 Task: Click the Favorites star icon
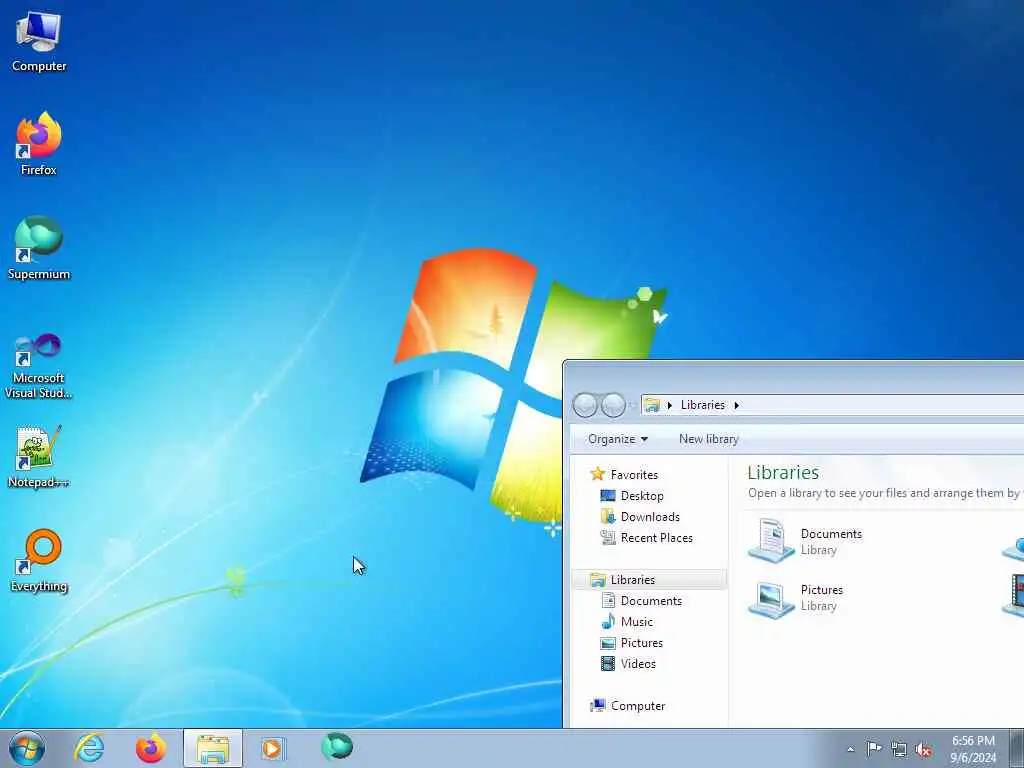[x=597, y=474]
